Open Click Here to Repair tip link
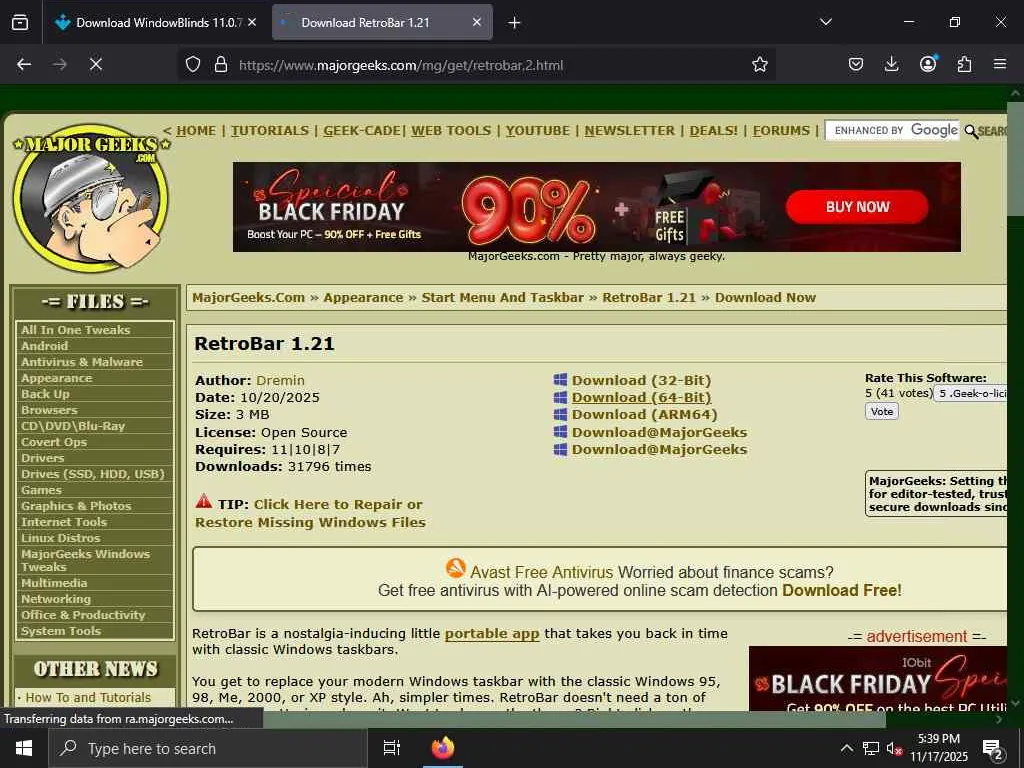The width and height of the screenshot is (1024, 768). click(310, 513)
